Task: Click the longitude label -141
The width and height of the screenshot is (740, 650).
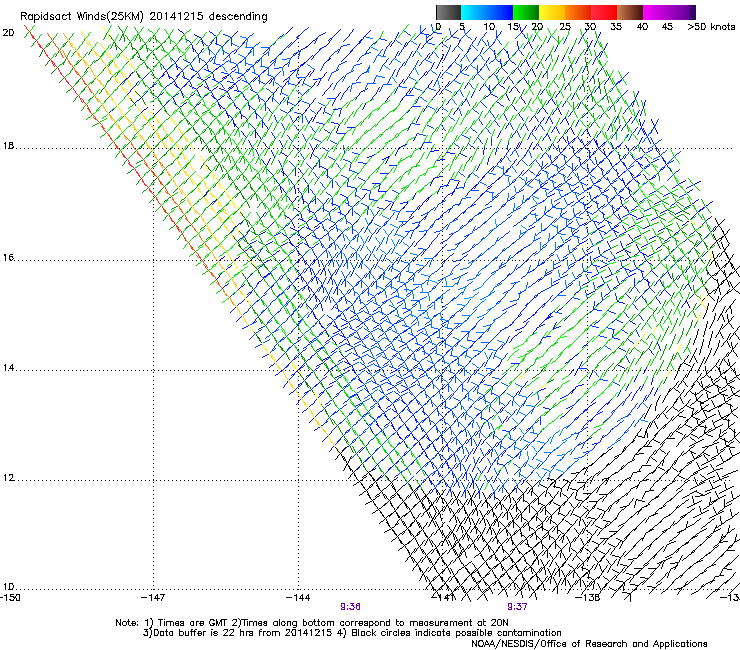Action: pos(444,598)
